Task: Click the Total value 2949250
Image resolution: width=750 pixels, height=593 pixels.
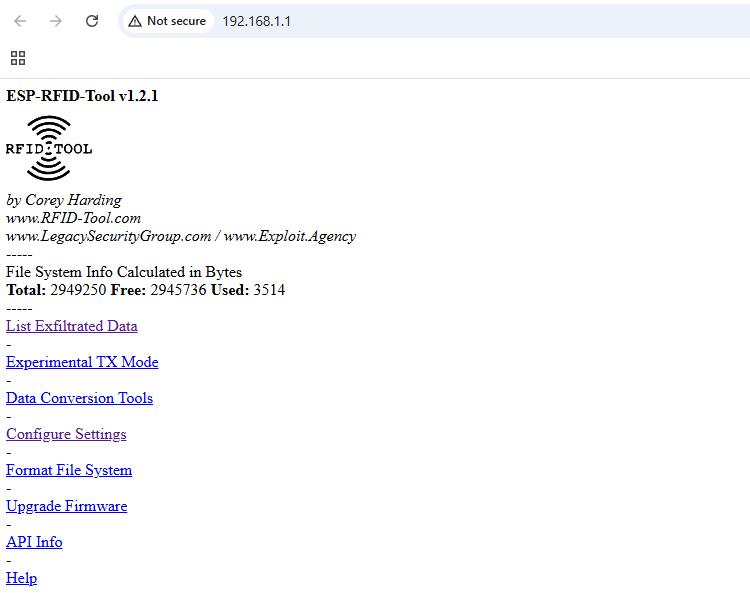Action: (x=78, y=290)
